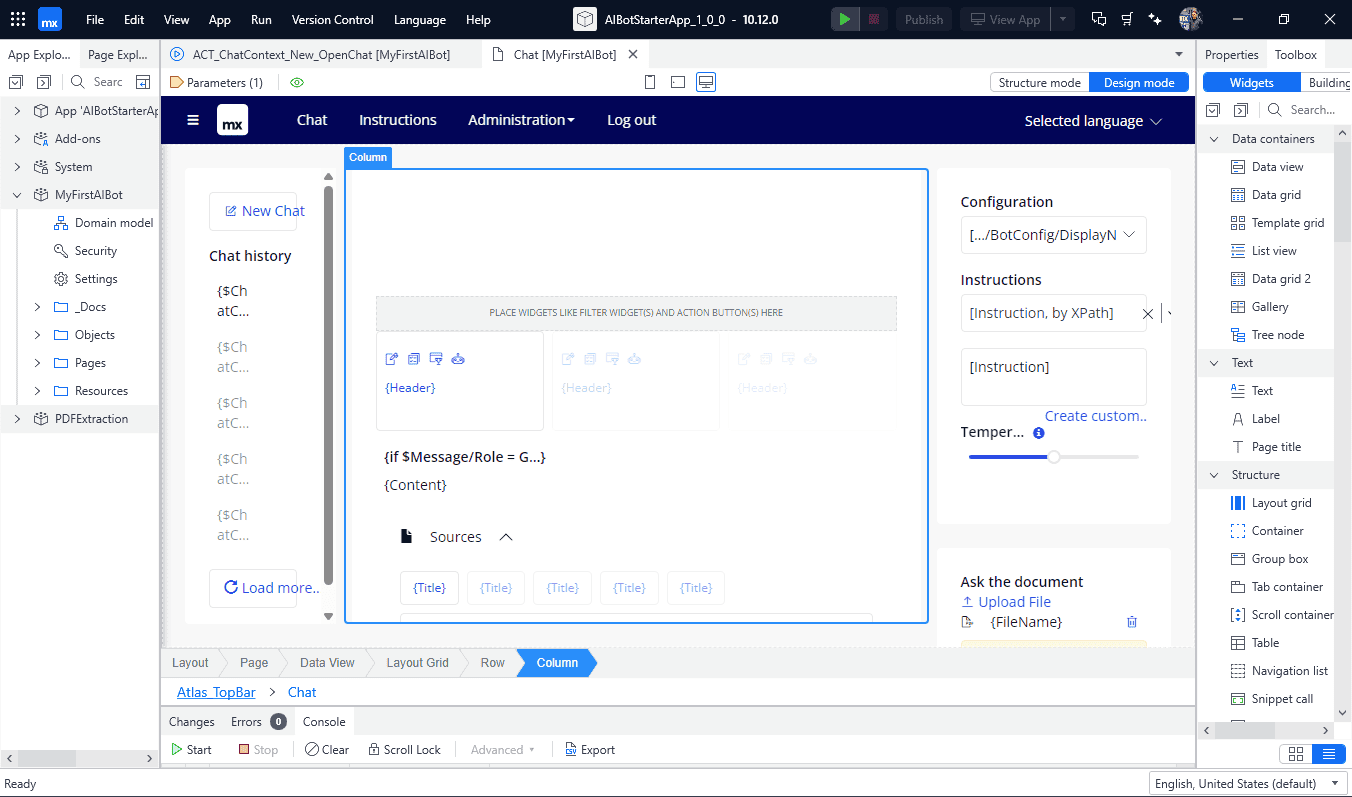Open the app switcher grid icon
Viewport: 1352px width, 797px height.
click(x=18, y=19)
